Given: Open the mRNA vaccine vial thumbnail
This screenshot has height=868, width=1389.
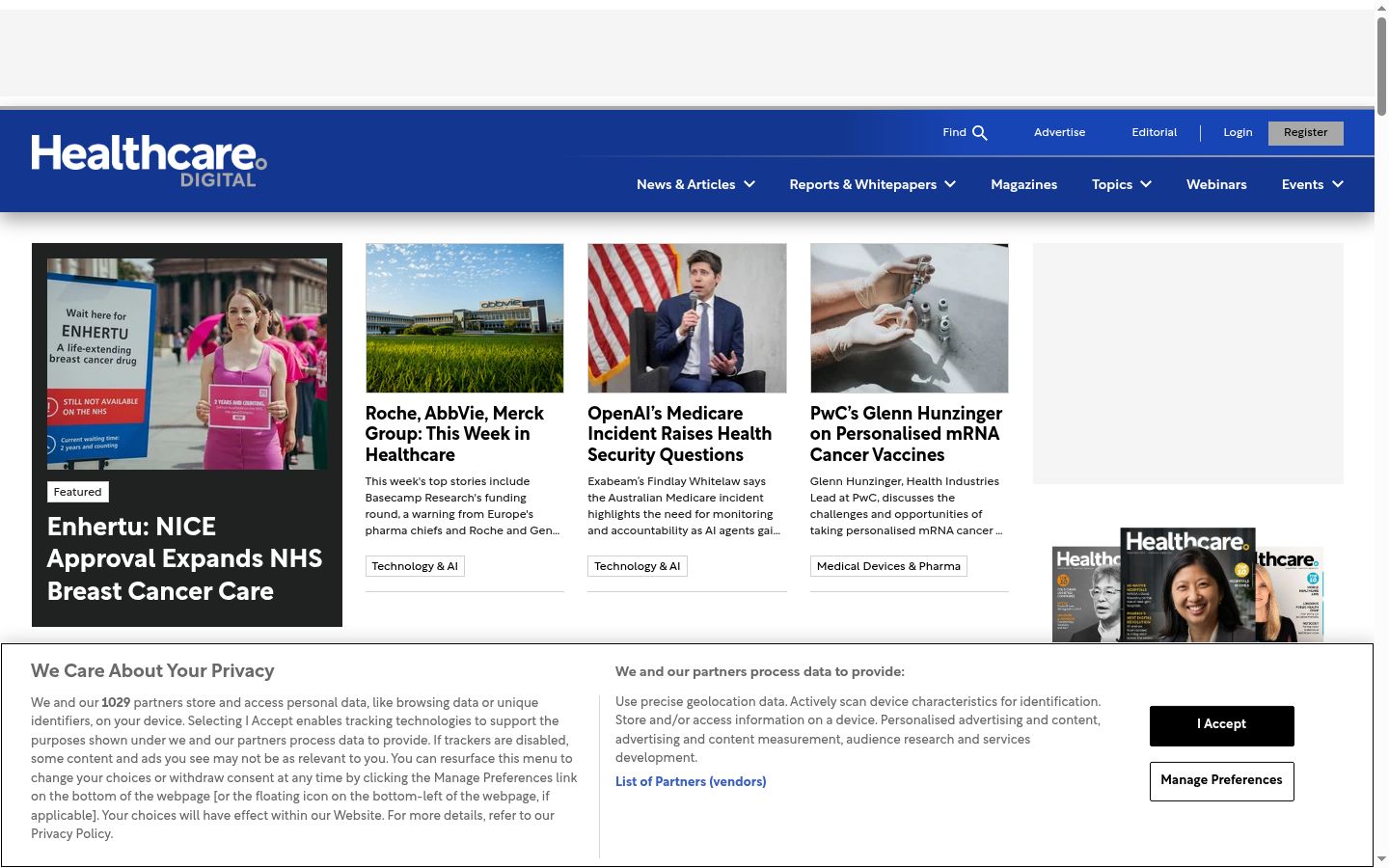Looking at the screenshot, I should pyautogui.click(x=910, y=318).
